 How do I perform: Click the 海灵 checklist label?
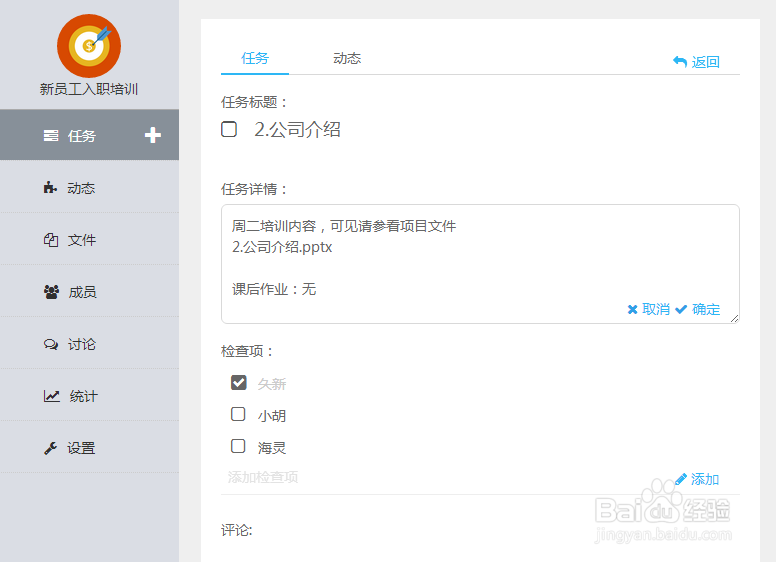pyautogui.click(x=272, y=448)
